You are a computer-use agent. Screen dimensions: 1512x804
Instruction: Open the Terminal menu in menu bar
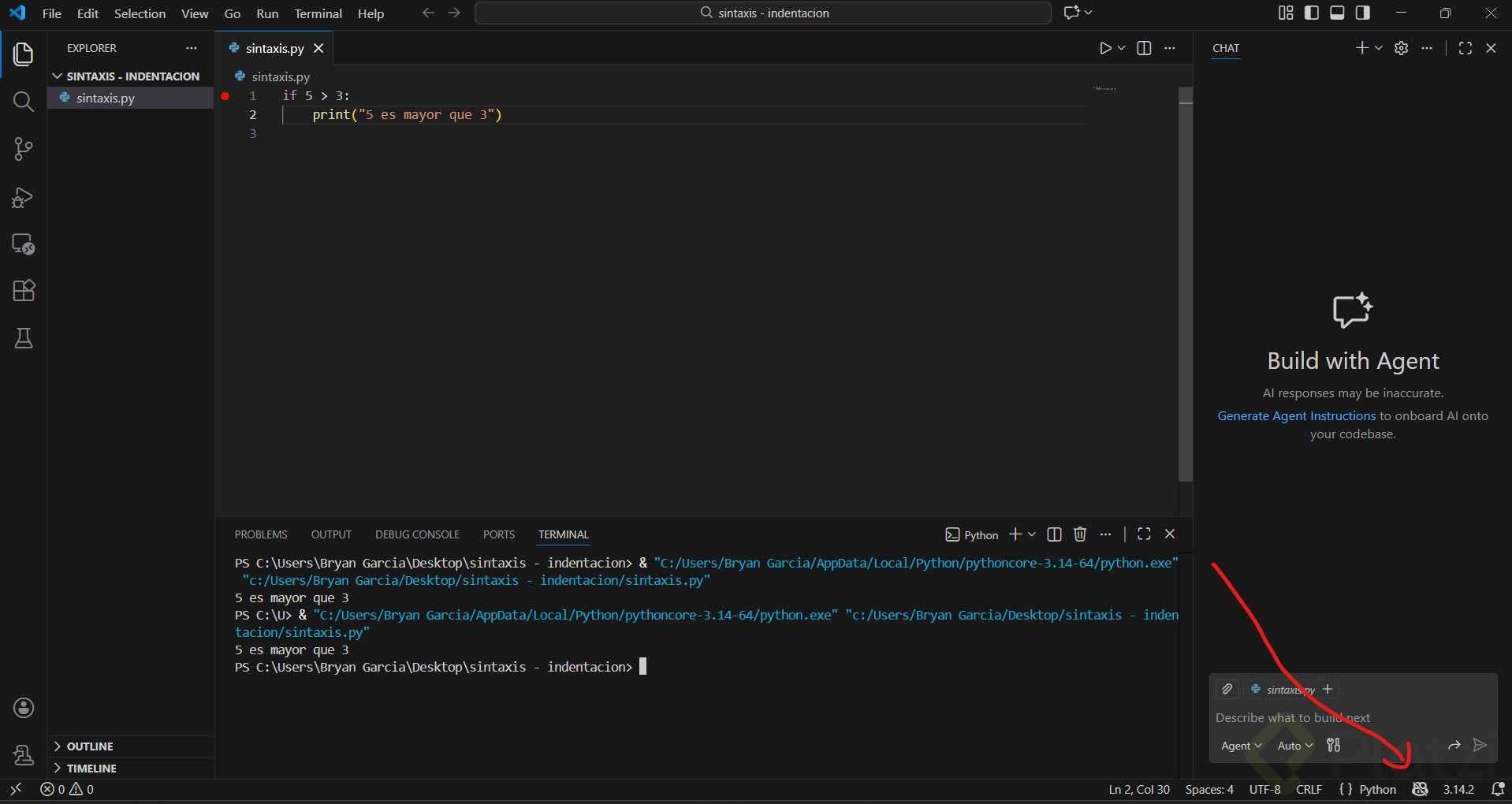click(x=318, y=13)
